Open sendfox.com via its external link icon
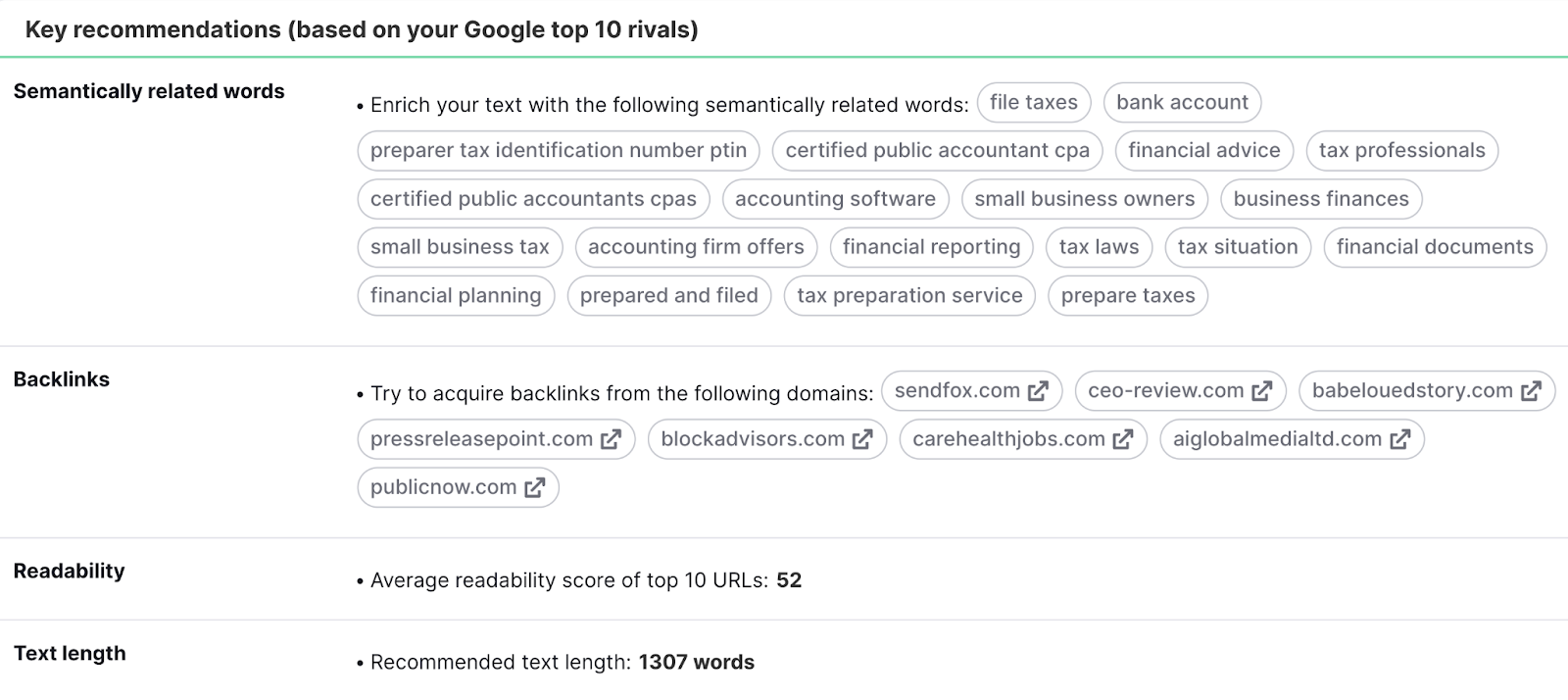The image size is (1568, 700). point(1039,389)
